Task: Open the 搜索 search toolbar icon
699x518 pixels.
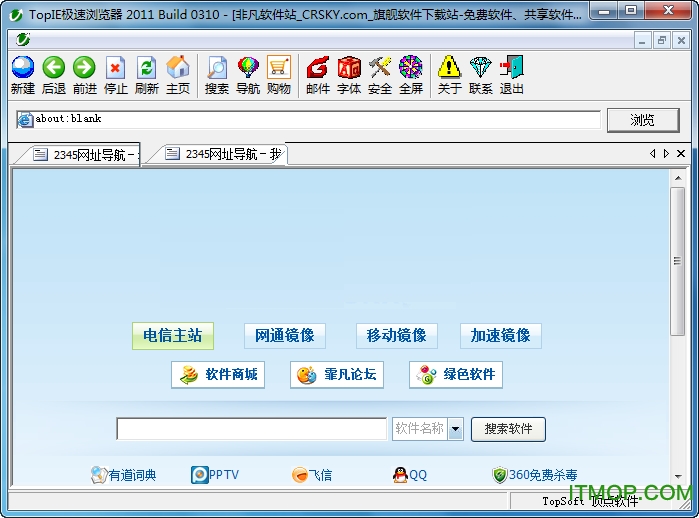Action: coord(217,74)
